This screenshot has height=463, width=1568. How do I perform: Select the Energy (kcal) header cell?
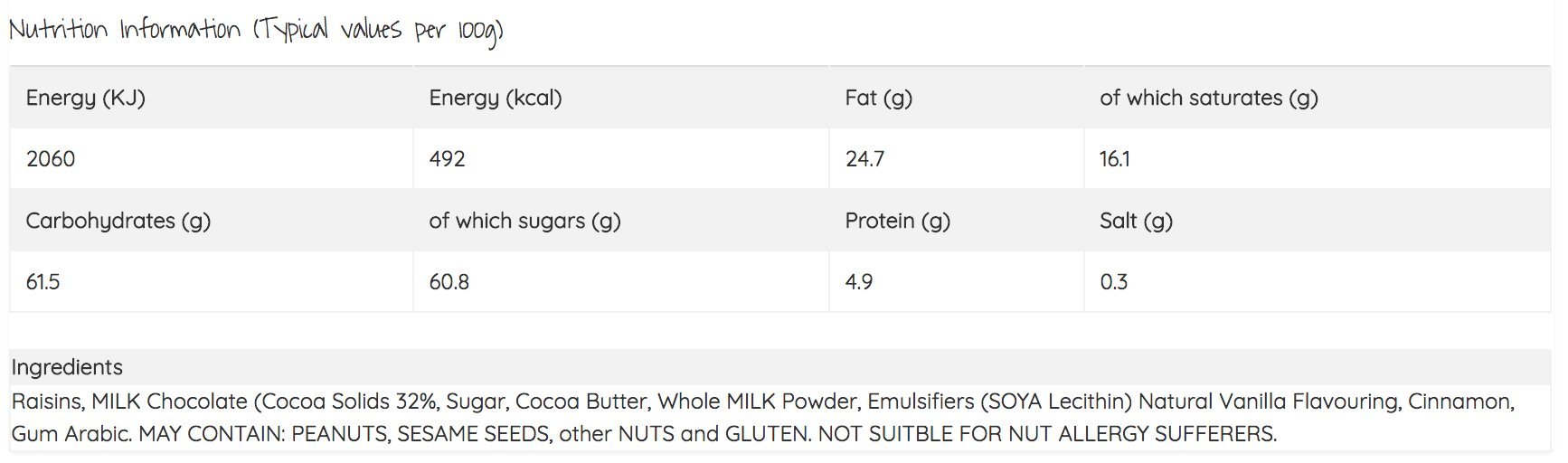click(496, 98)
